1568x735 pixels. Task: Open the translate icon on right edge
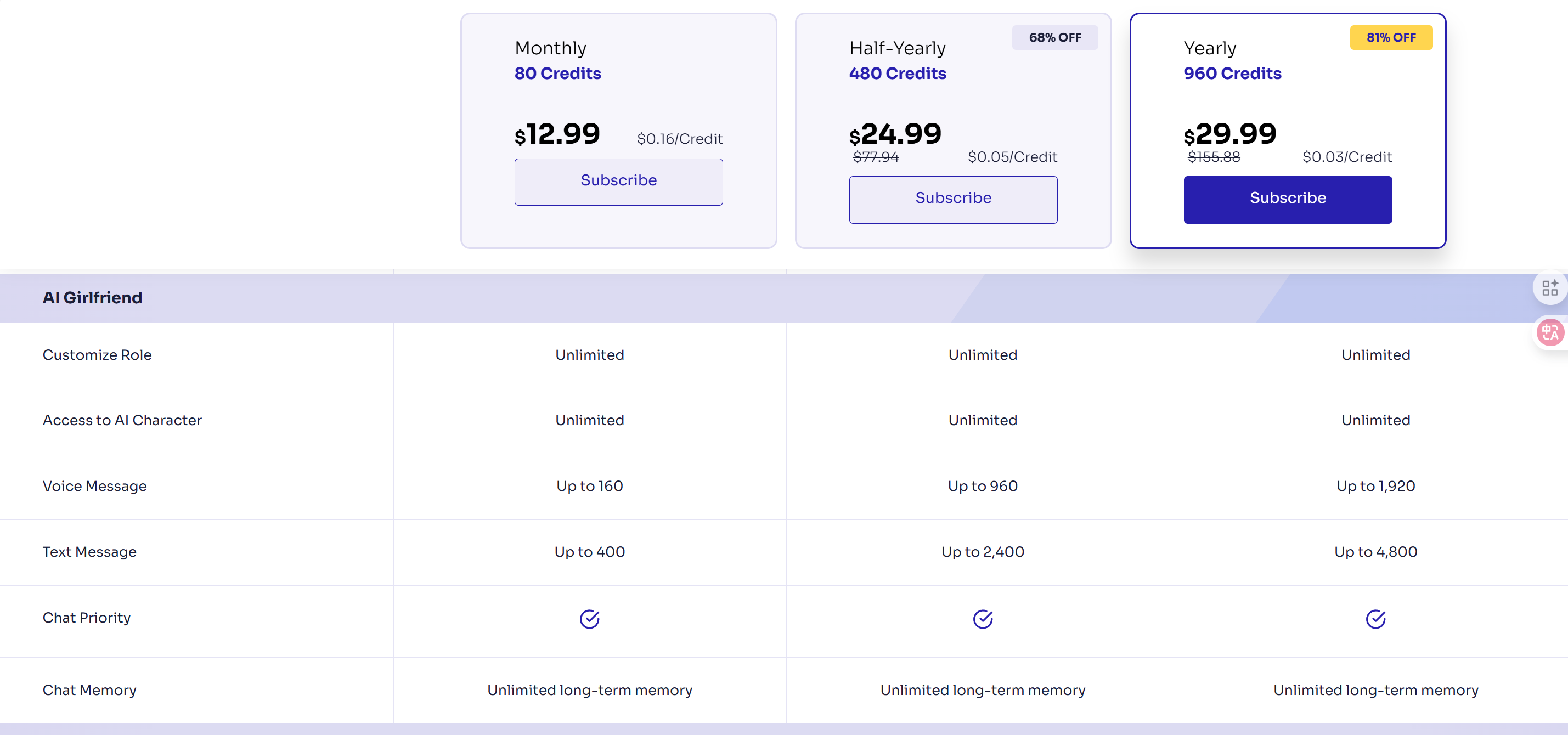pyautogui.click(x=1549, y=332)
